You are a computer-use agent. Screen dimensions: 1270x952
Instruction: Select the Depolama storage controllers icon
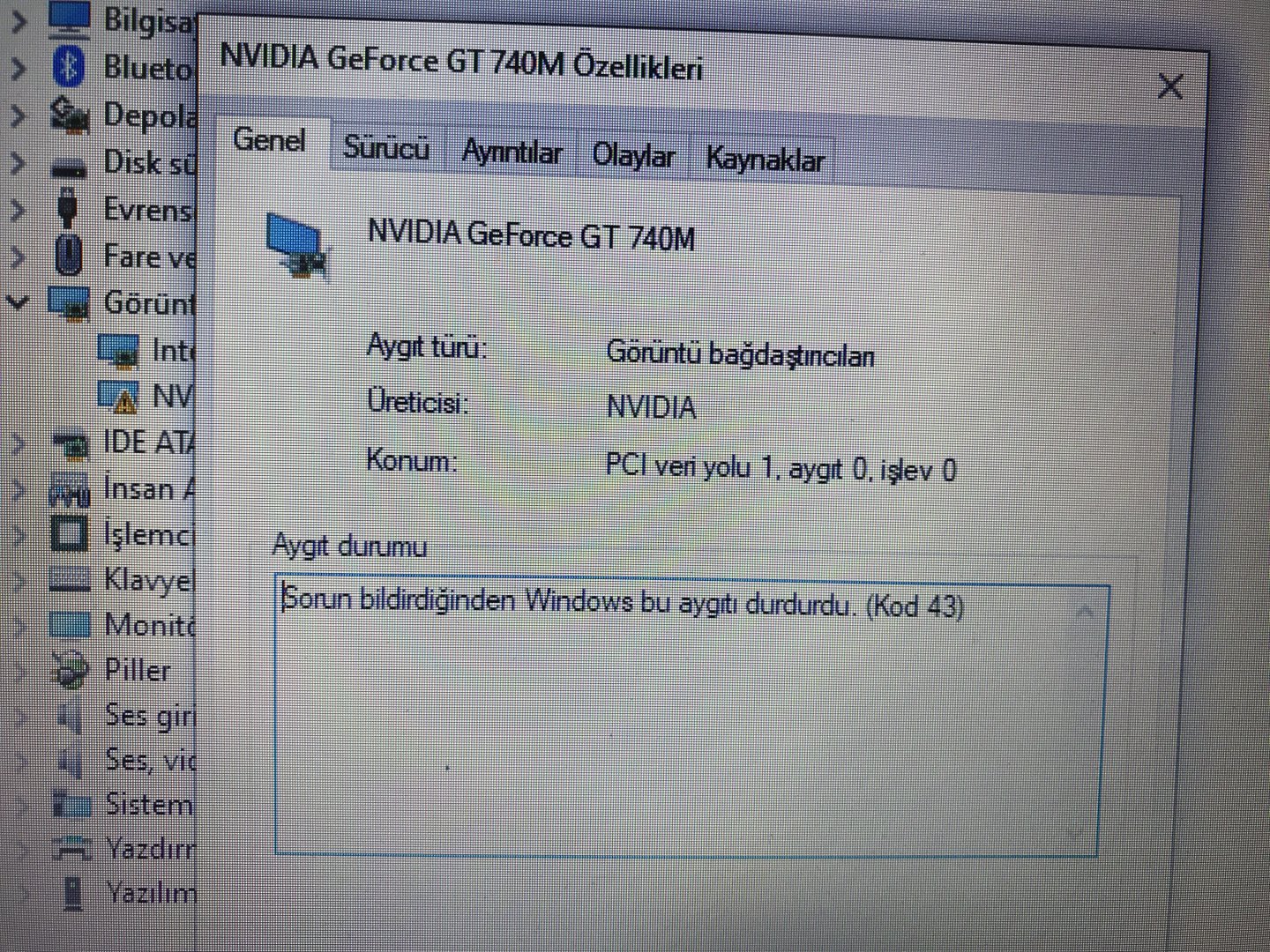70,115
